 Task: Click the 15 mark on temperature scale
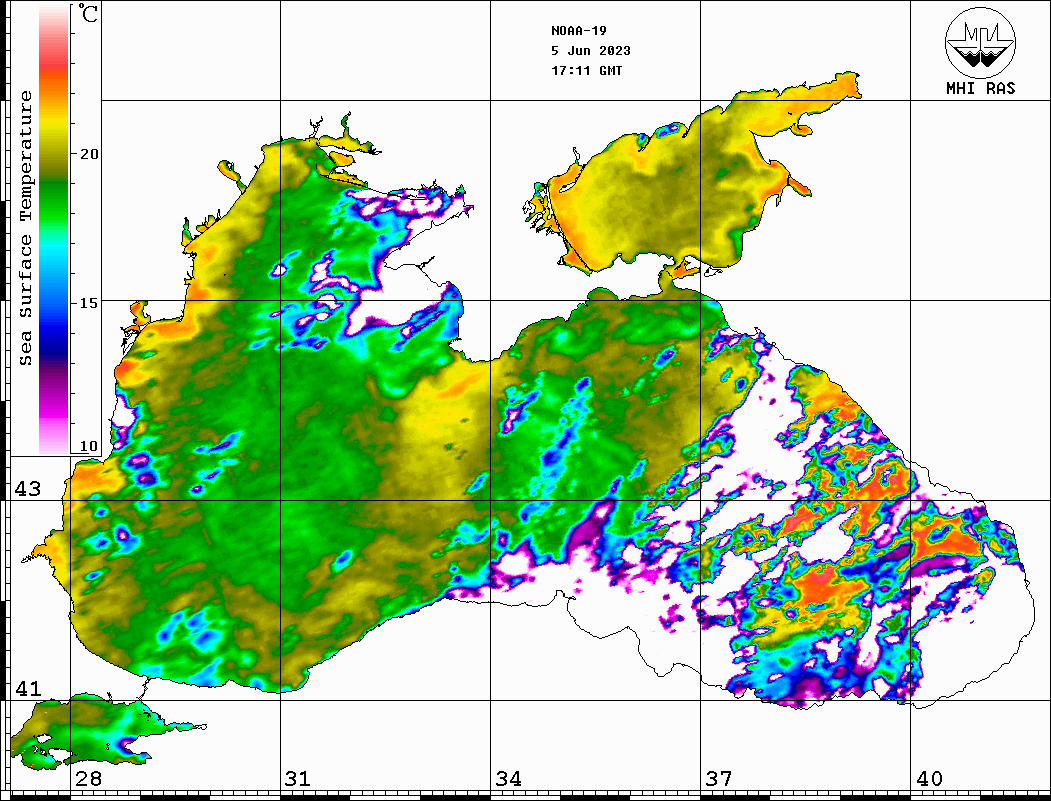89,303
